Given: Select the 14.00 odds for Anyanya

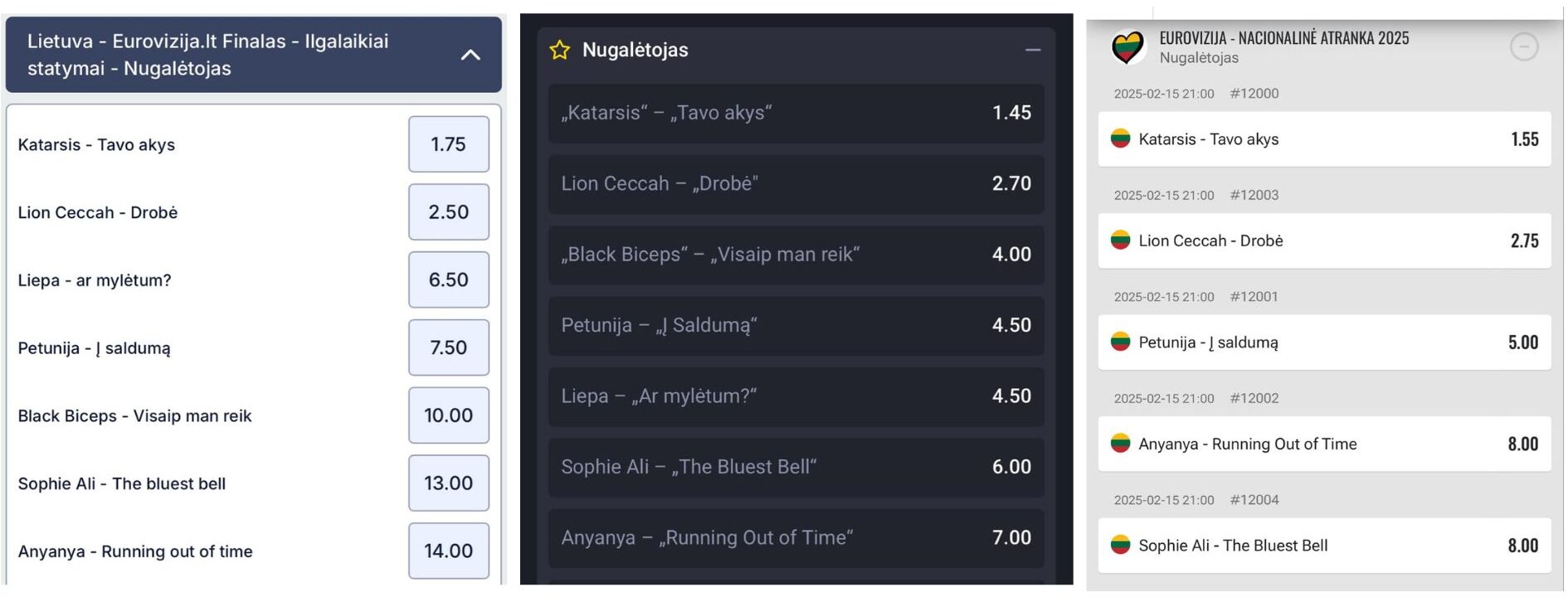Looking at the screenshot, I should click(449, 551).
